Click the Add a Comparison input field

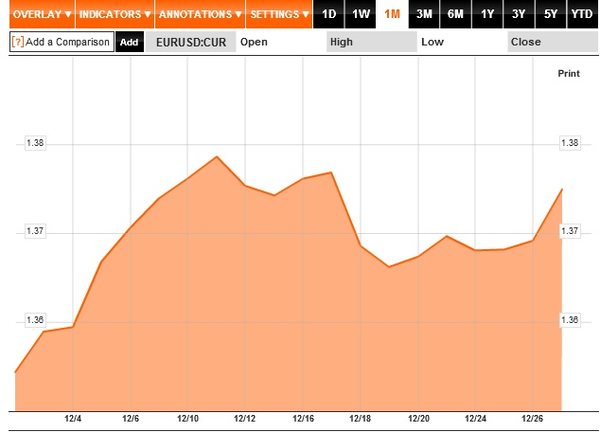(62, 42)
